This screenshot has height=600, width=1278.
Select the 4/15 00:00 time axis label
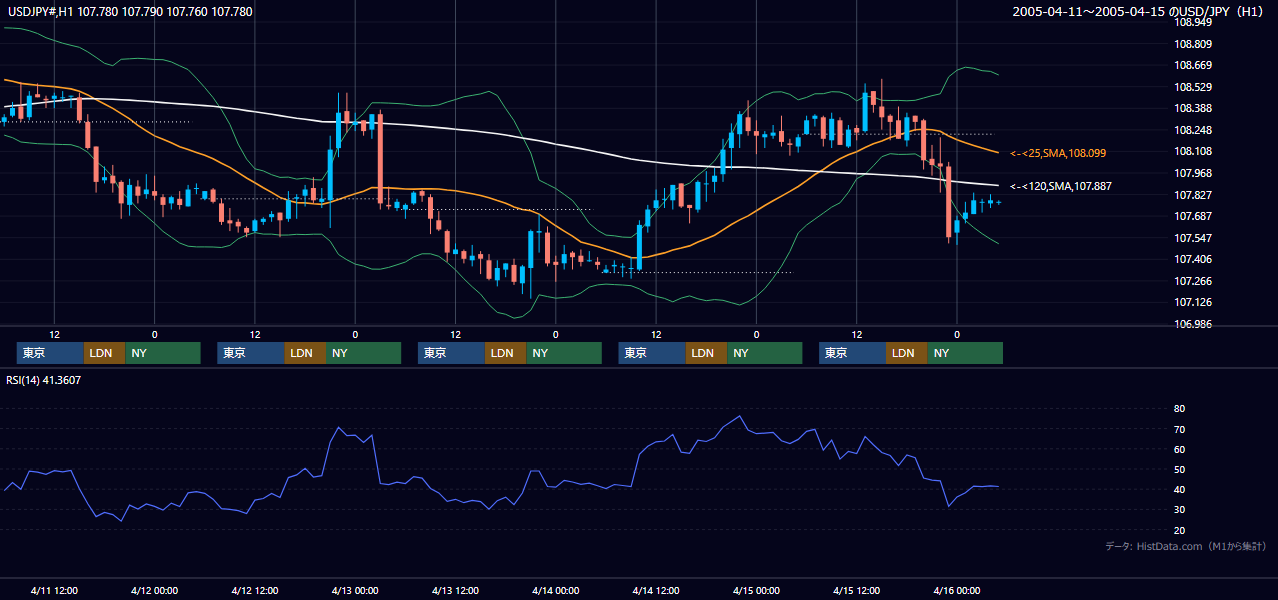point(756,591)
